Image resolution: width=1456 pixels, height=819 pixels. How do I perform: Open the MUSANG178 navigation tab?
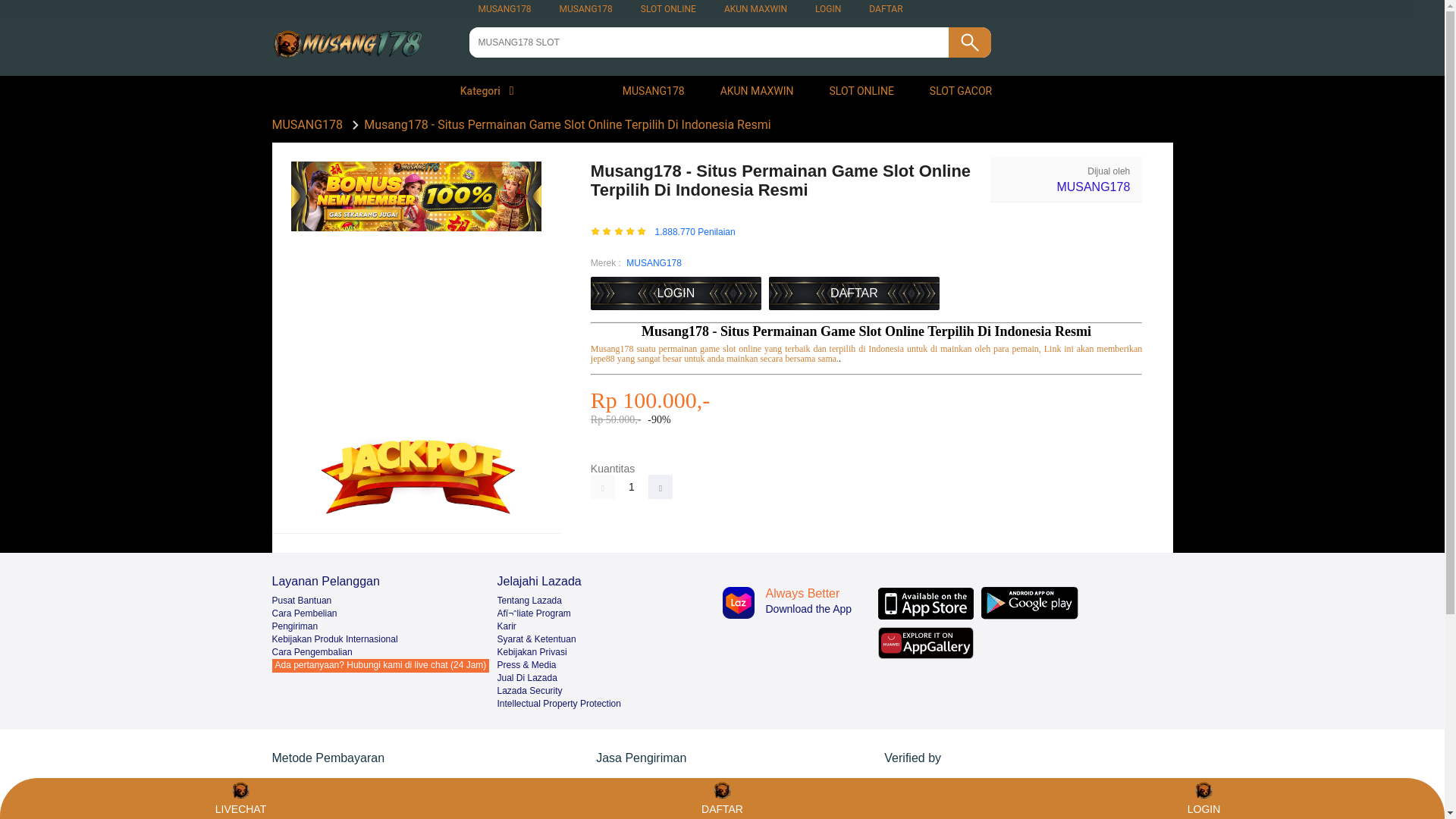click(653, 91)
